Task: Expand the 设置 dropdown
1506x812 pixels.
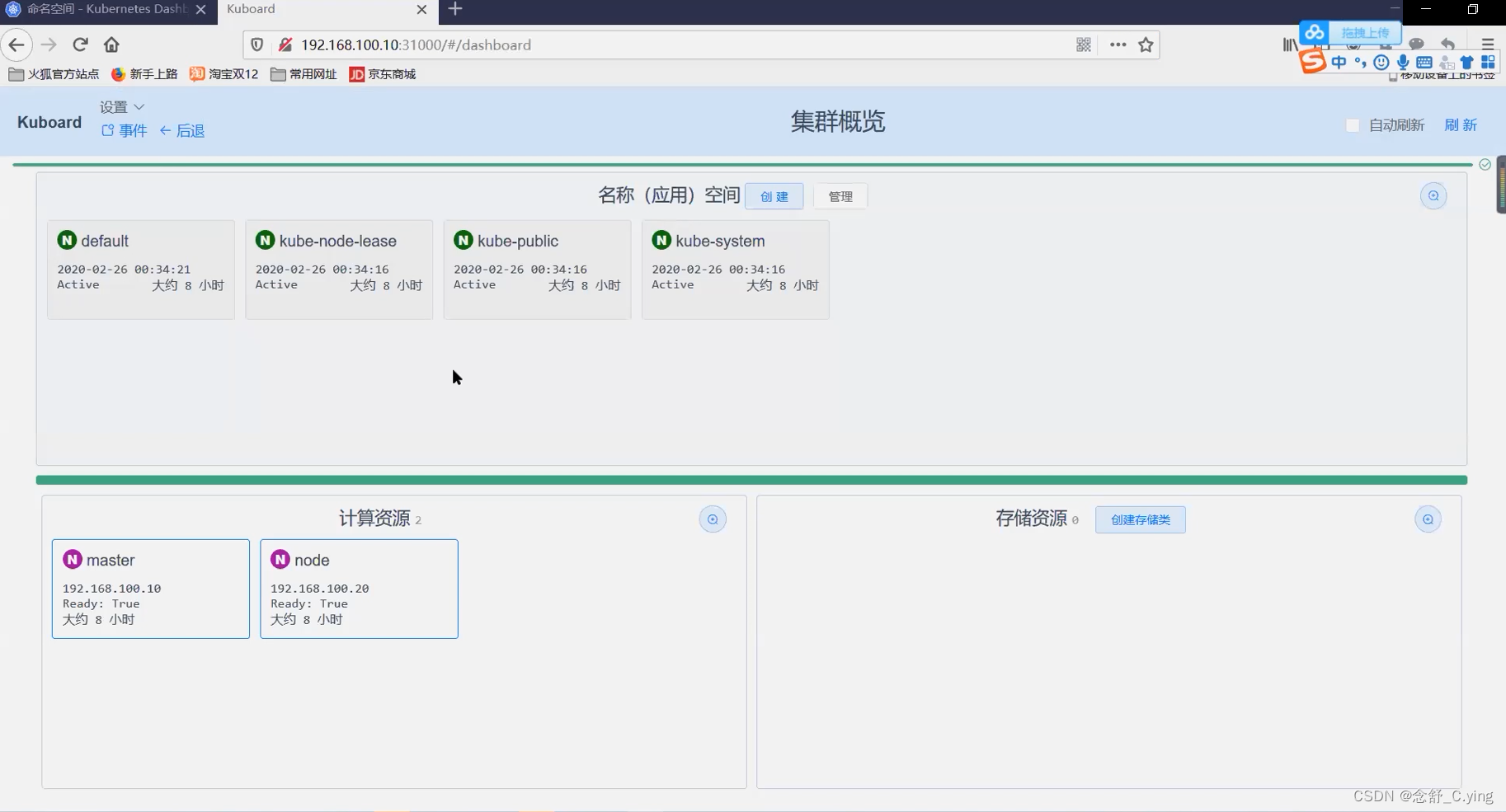Action: pos(120,106)
